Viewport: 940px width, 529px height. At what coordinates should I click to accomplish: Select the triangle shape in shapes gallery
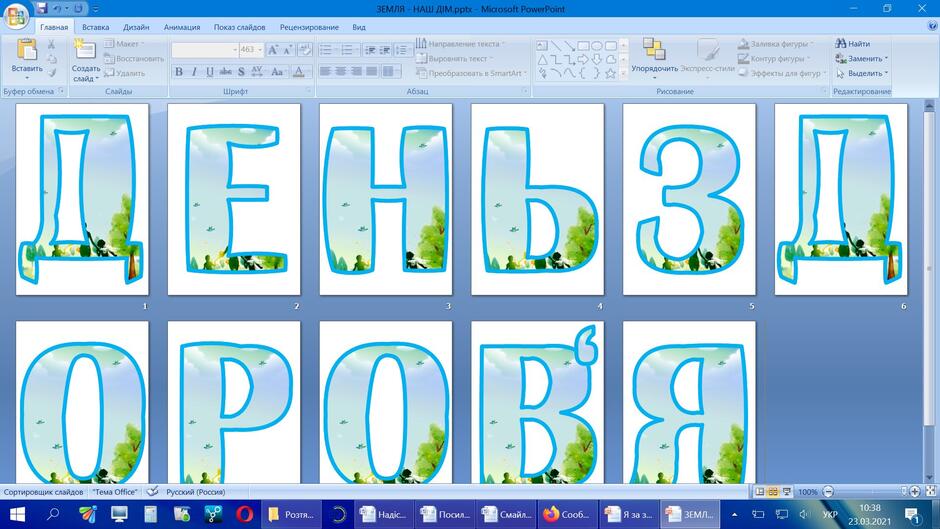click(542, 59)
